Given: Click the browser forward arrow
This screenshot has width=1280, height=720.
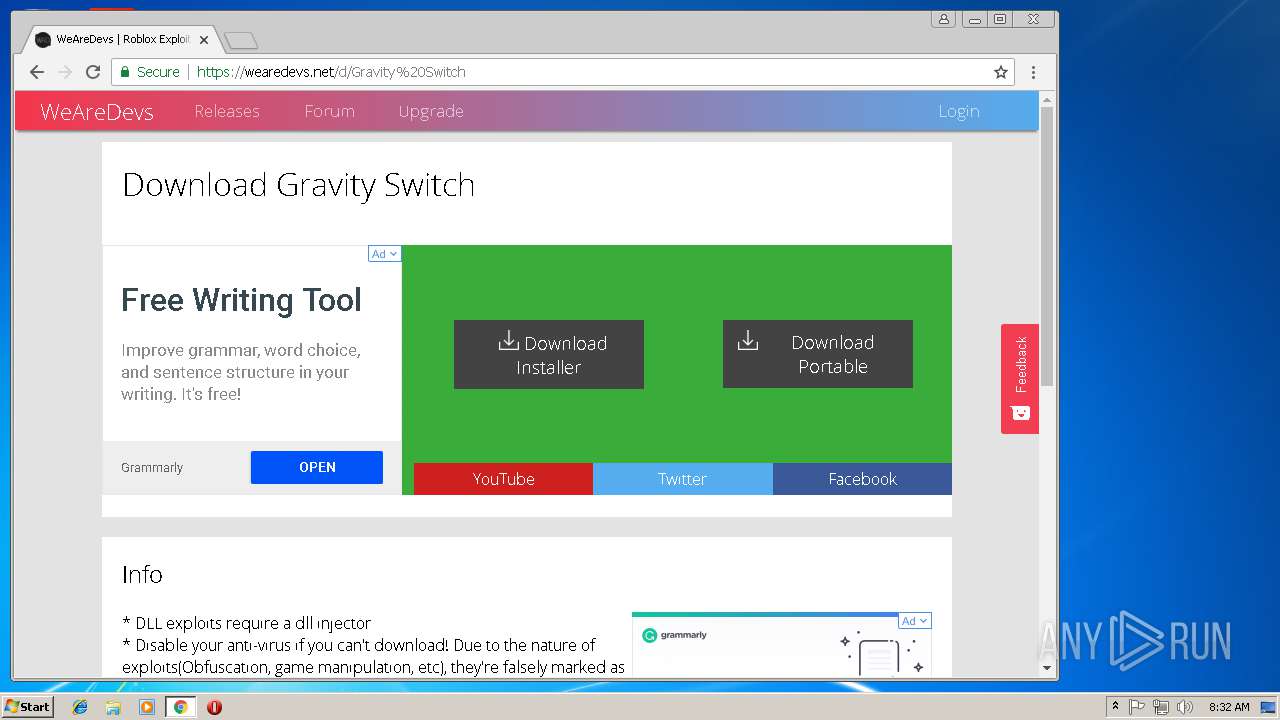Looking at the screenshot, I should 65,72.
